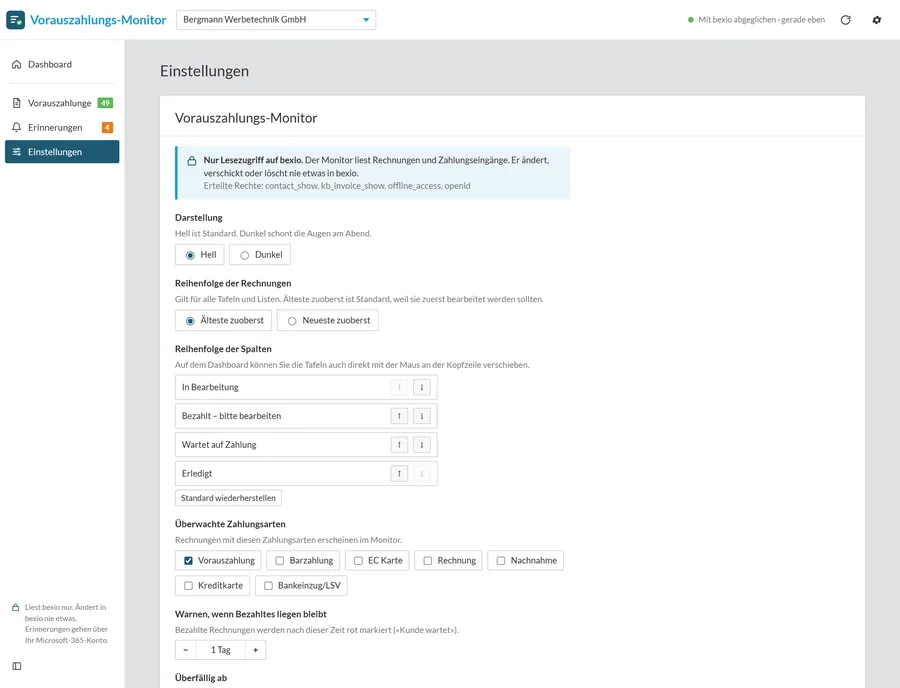This screenshot has width=900, height=688.
Task: Enable the Barzahlung payment type
Action: (x=303, y=561)
